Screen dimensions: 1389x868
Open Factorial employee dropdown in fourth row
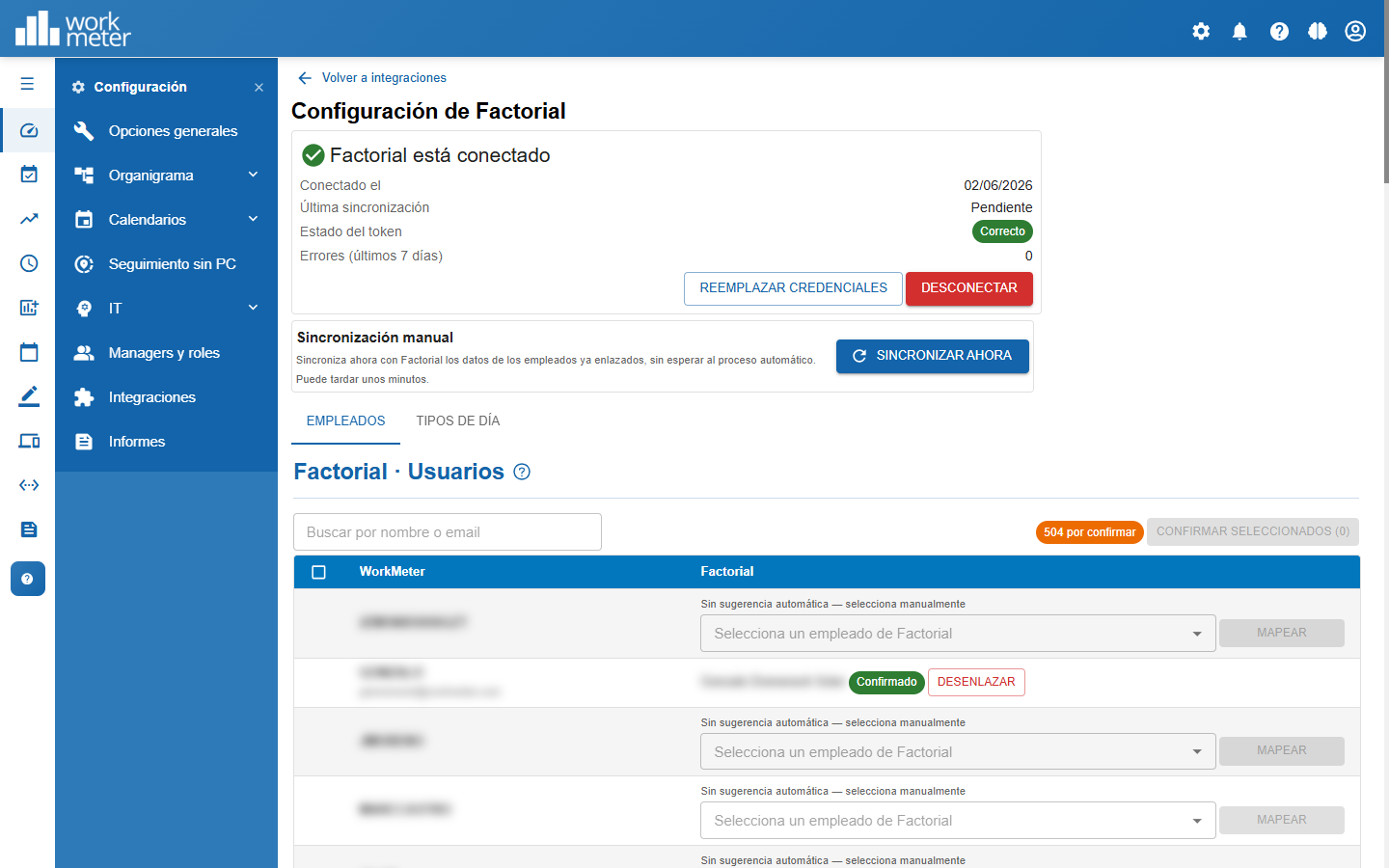click(958, 821)
